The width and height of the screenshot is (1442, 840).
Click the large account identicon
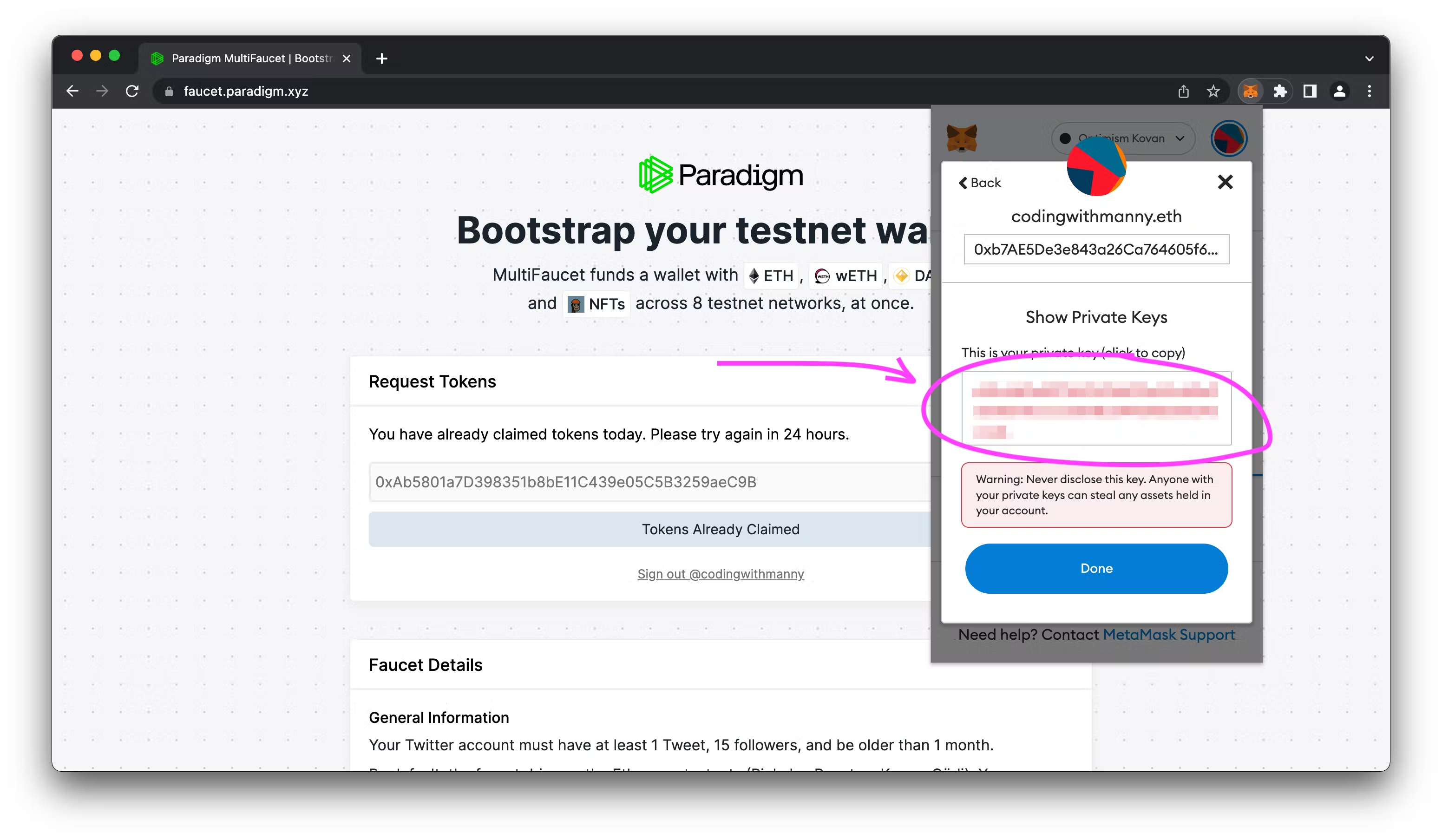click(1096, 166)
